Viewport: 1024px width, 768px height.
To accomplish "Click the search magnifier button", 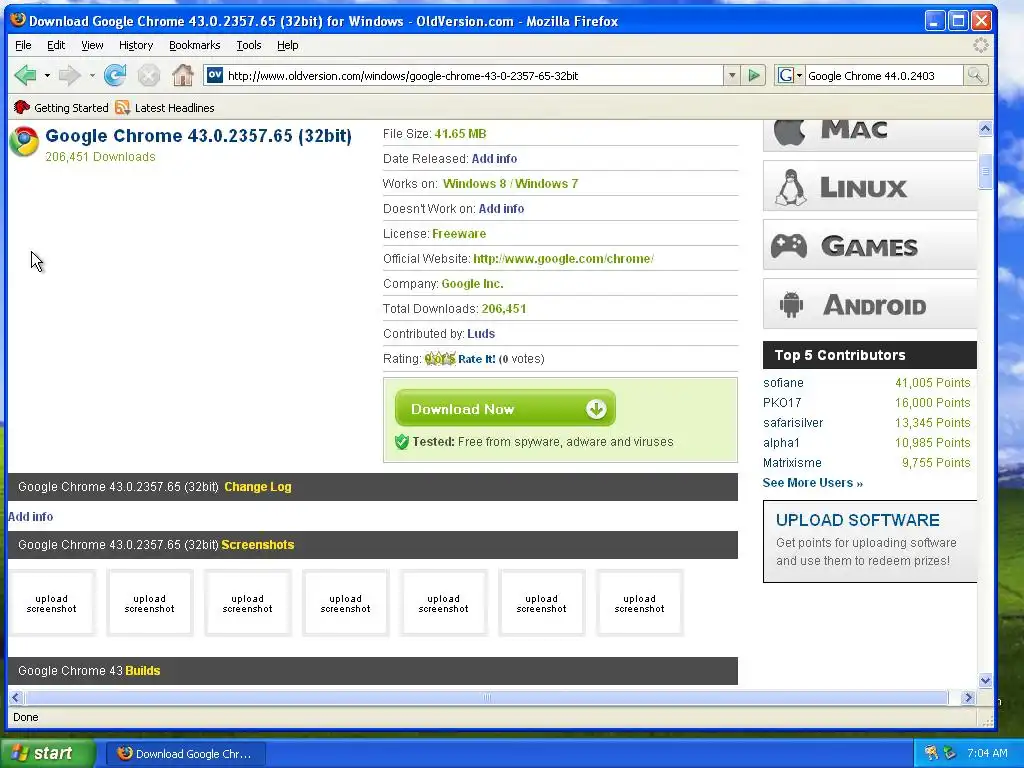I will (x=975, y=76).
